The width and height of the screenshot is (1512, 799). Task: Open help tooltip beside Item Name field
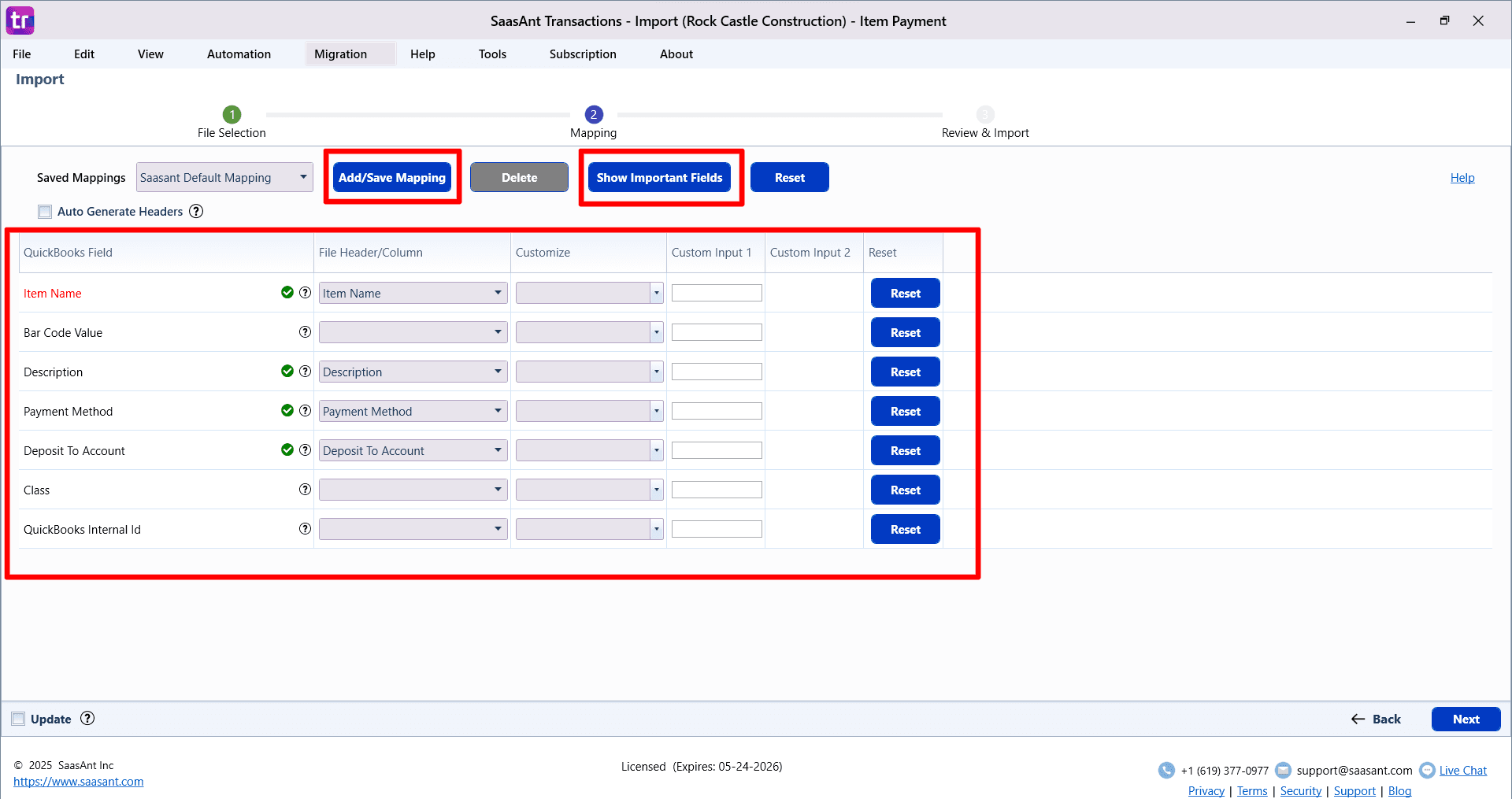coord(305,292)
